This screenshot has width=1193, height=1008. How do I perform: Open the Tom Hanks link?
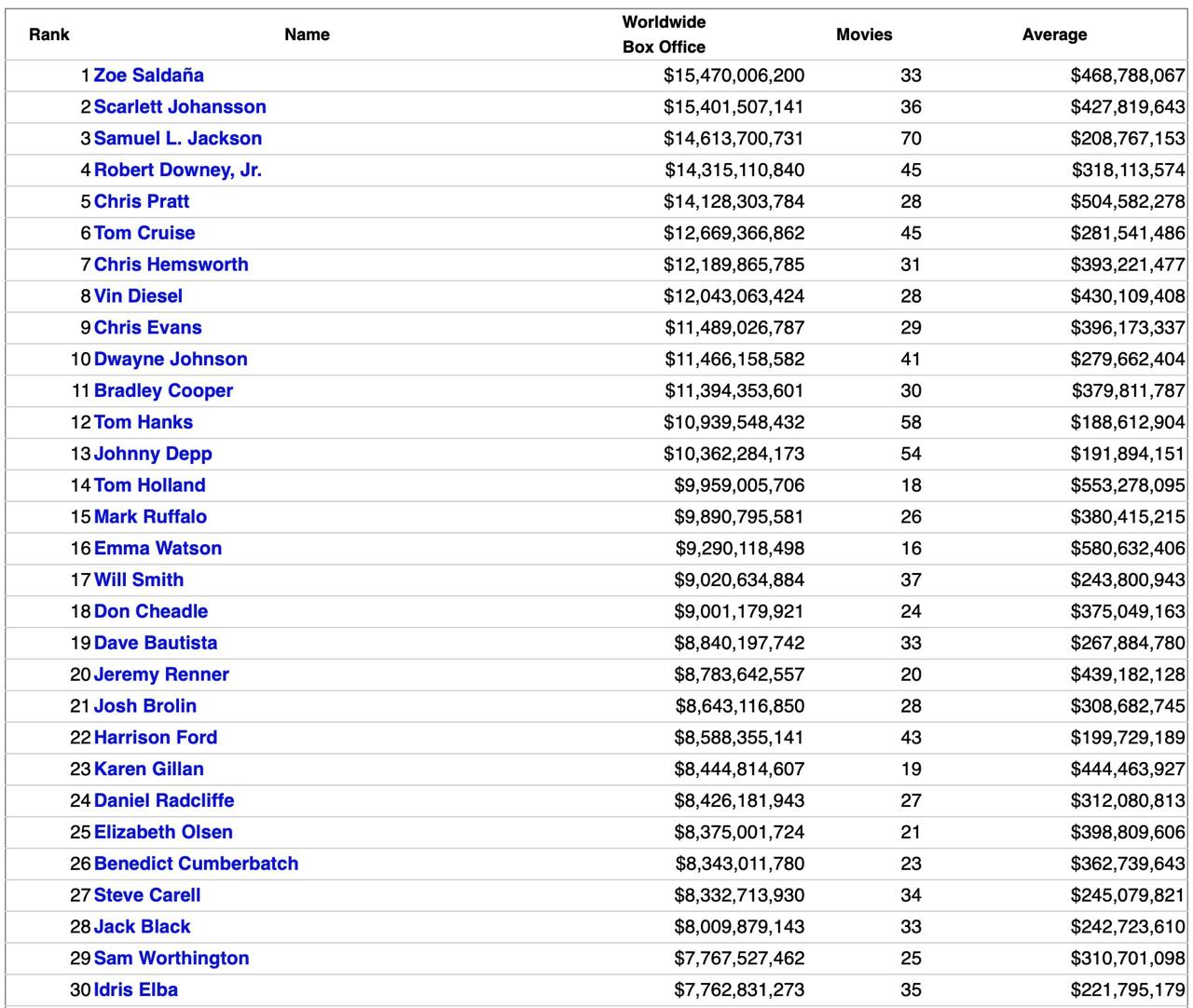pyautogui.click(x=144, y=422)
